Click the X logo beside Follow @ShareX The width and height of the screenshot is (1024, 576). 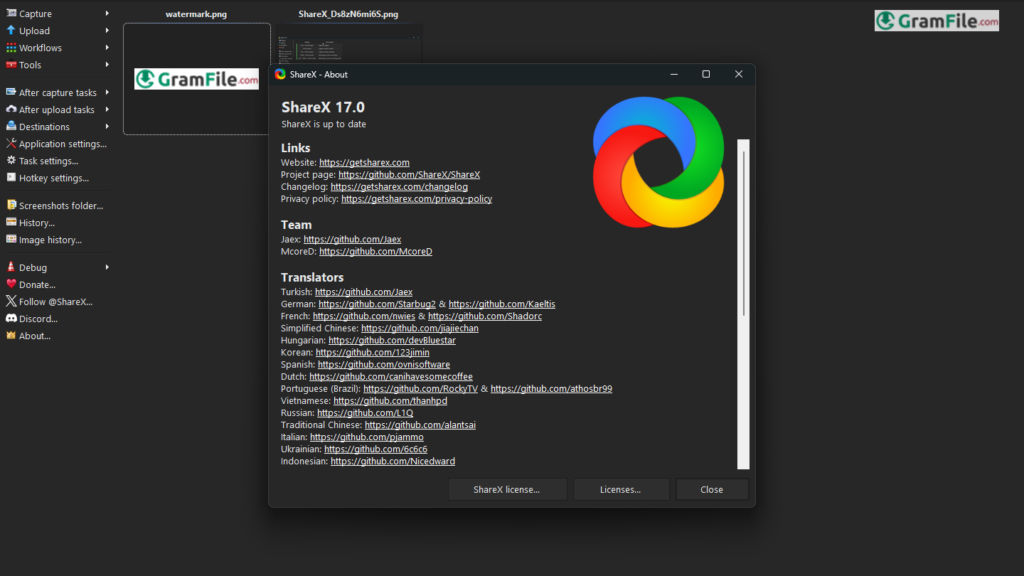point(11,301)
